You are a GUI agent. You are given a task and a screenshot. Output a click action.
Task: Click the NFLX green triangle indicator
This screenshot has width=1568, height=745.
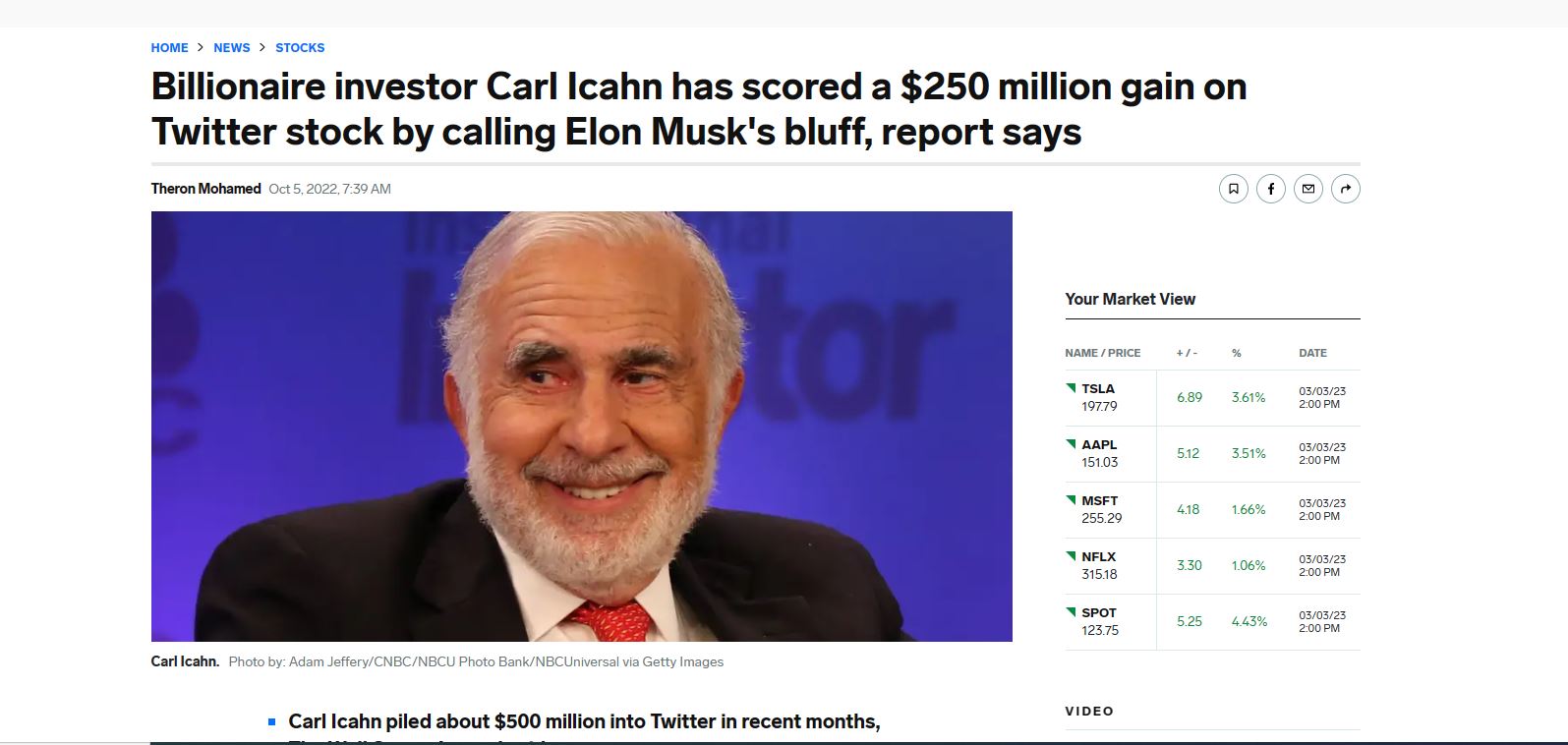(x=1071, y=556)
